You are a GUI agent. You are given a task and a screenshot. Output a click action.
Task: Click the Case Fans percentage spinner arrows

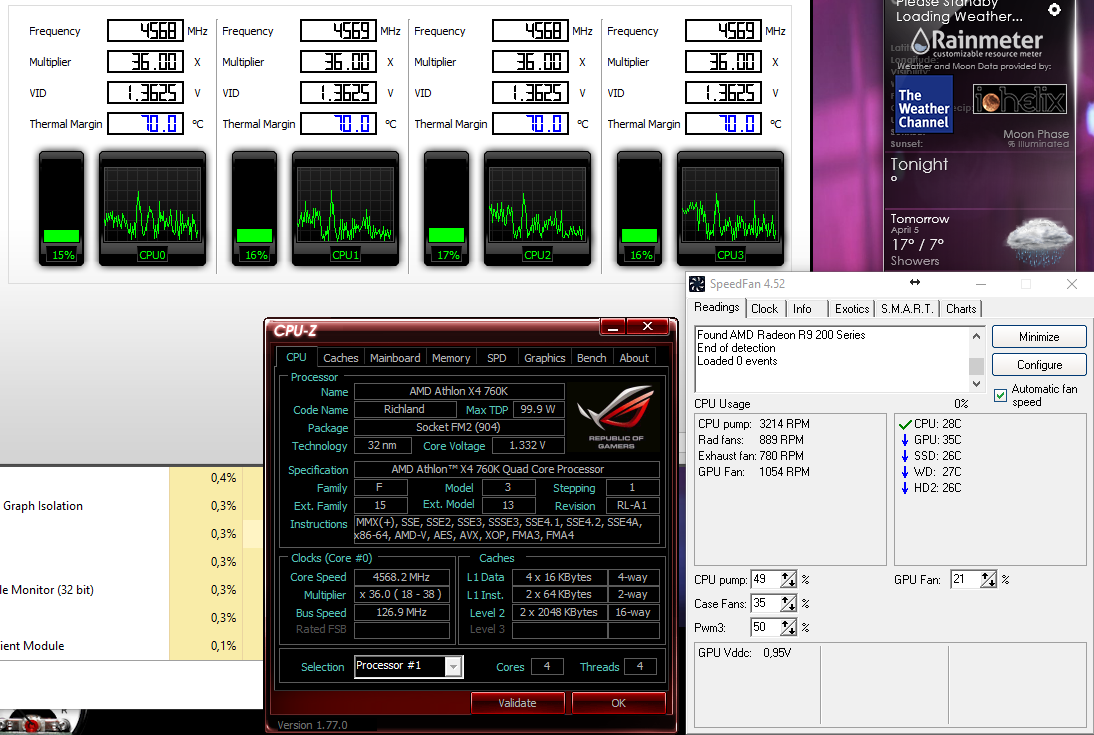pyautogui.click(x=788, y=603)
